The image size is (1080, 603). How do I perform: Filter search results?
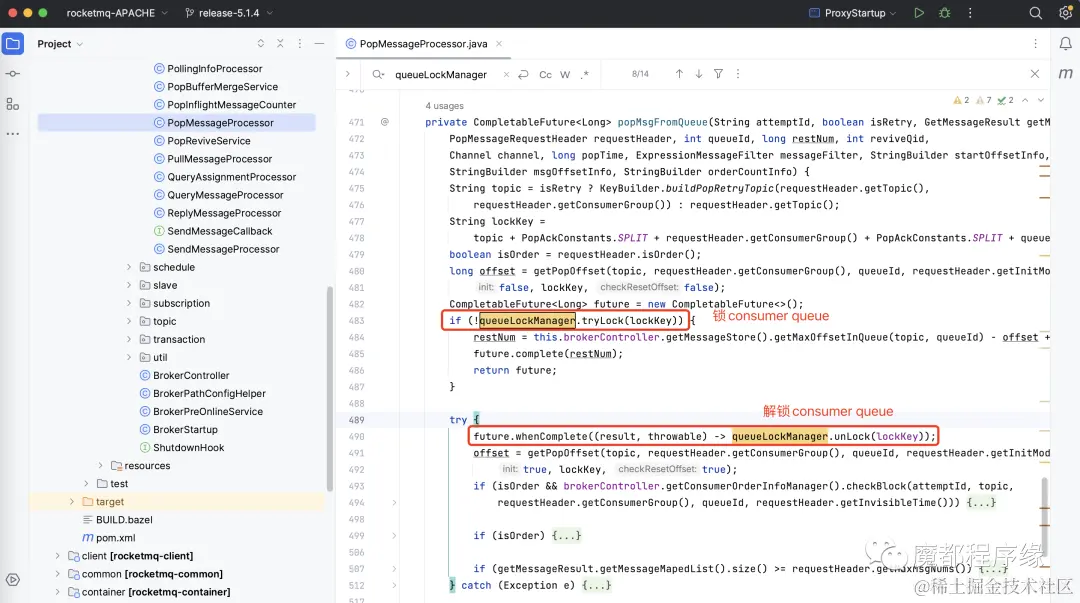pyautogui.click(x=718, y=74)
